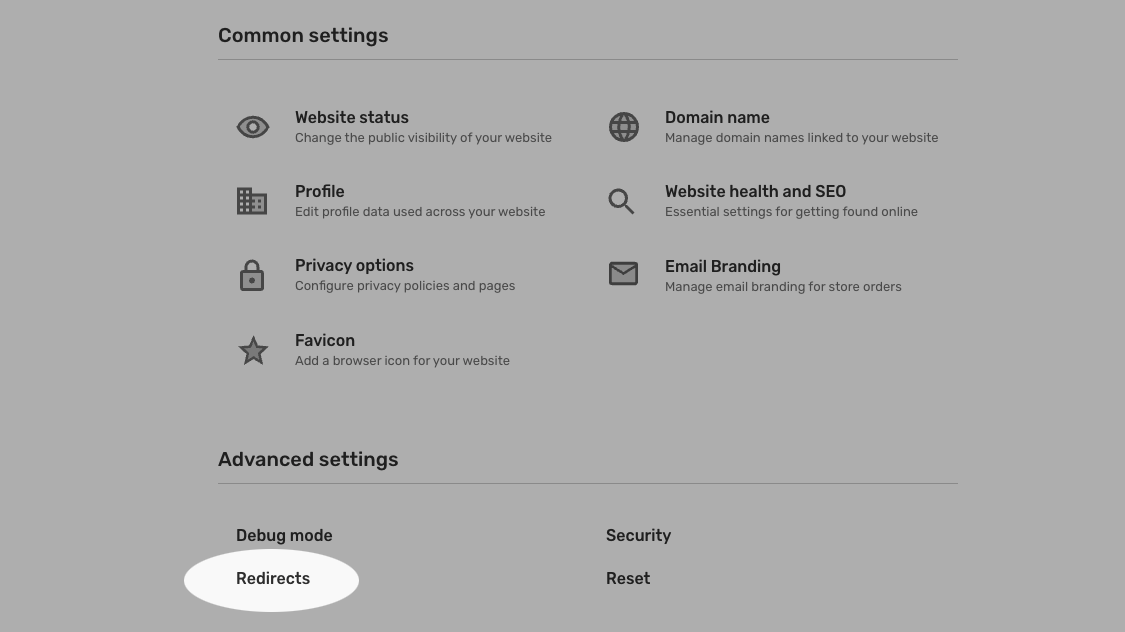Open Domain name settings
Image resolution: width=1125 pixels, height=632 pixels.
coord(717,118)
